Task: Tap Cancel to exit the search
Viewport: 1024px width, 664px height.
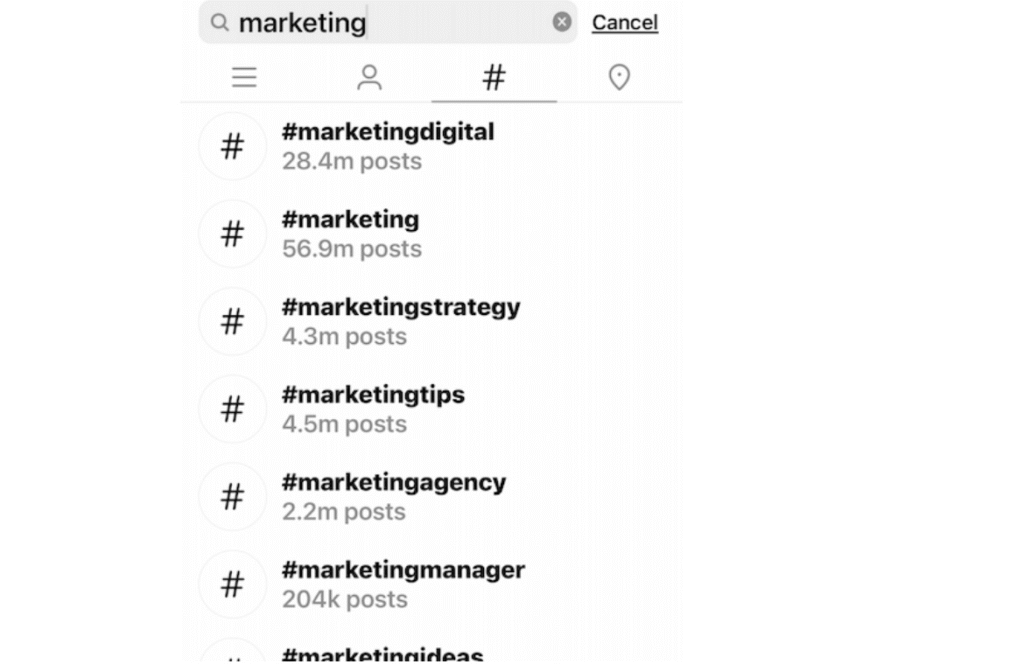Action: click(625, 22)
